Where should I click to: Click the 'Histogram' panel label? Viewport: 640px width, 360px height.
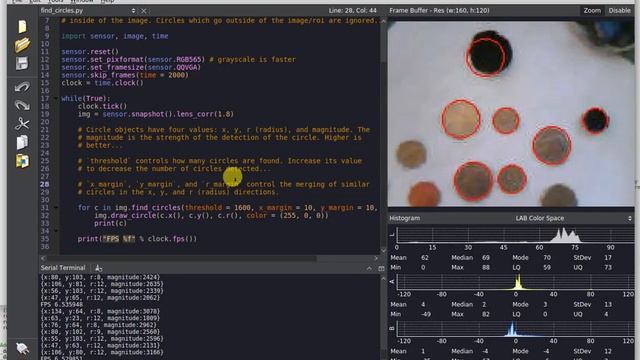pyautogui.click(x=404, y=218)
